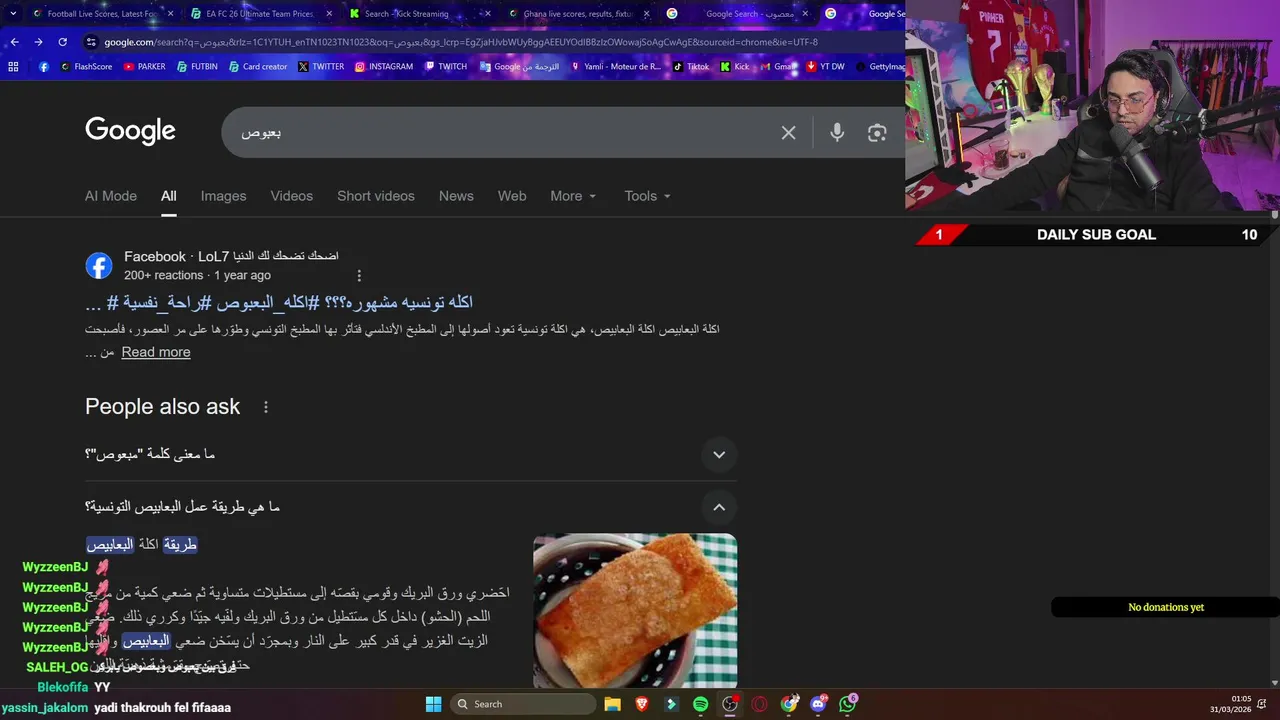Open the Gmail bookmark
This screenshot has width=1280, height=720.
pyautogui.click(x=777, y=67)
